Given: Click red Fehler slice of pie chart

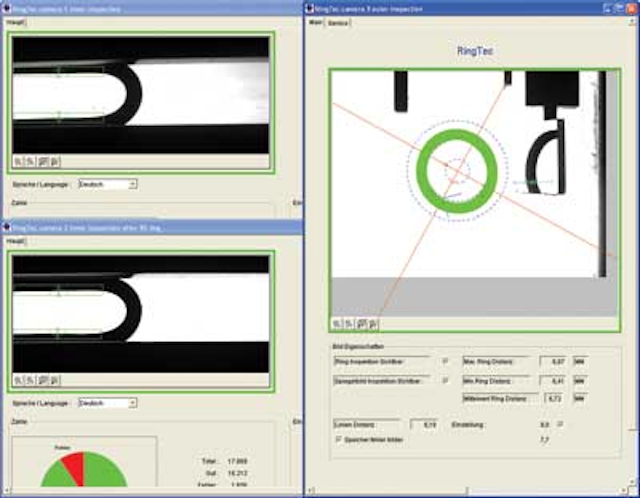Looking at the screenshot, I should pyautogui.click(x=76, y=465).
